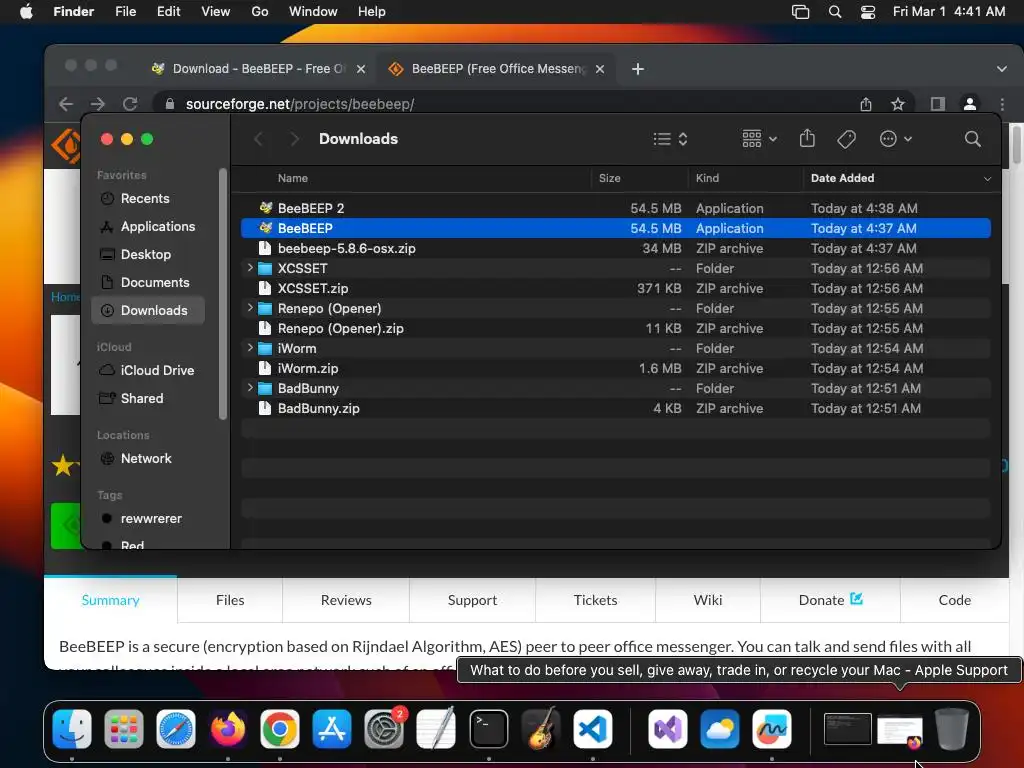
Task: Toggle Chrome side panel
Action: [938, 104]
